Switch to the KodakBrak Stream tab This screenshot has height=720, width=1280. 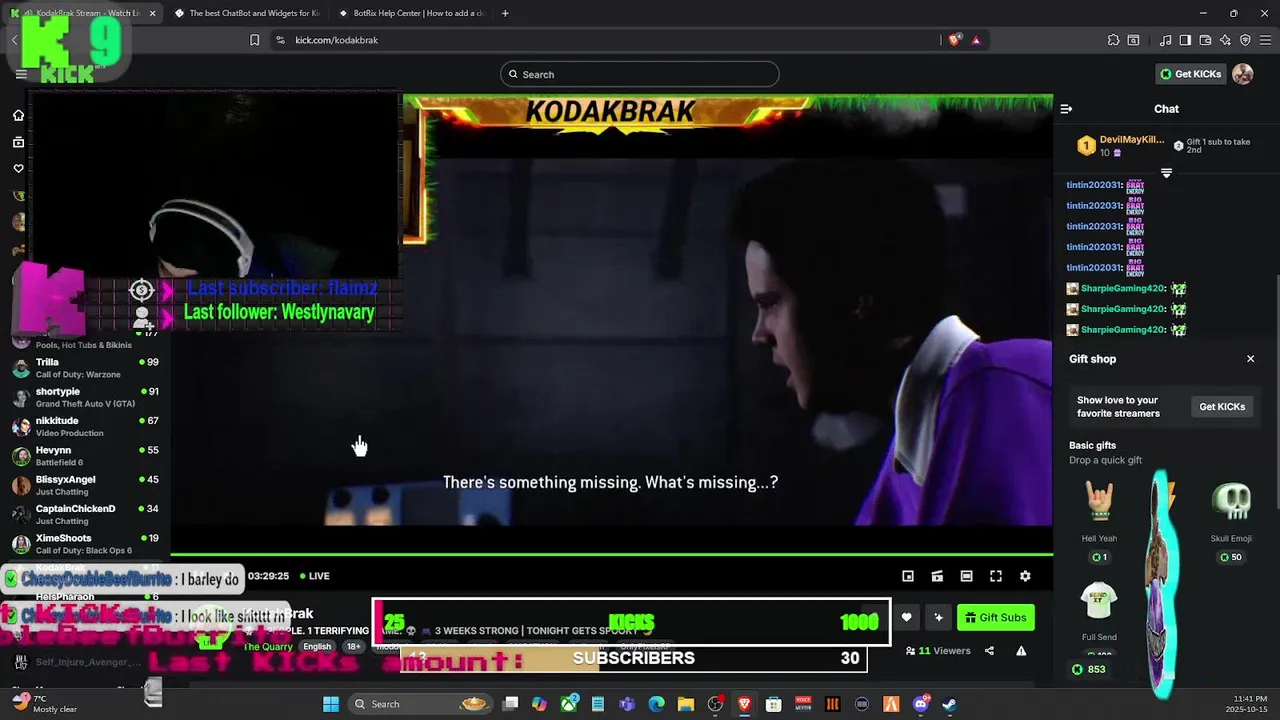pyautogui.click(x=84, y=13)
